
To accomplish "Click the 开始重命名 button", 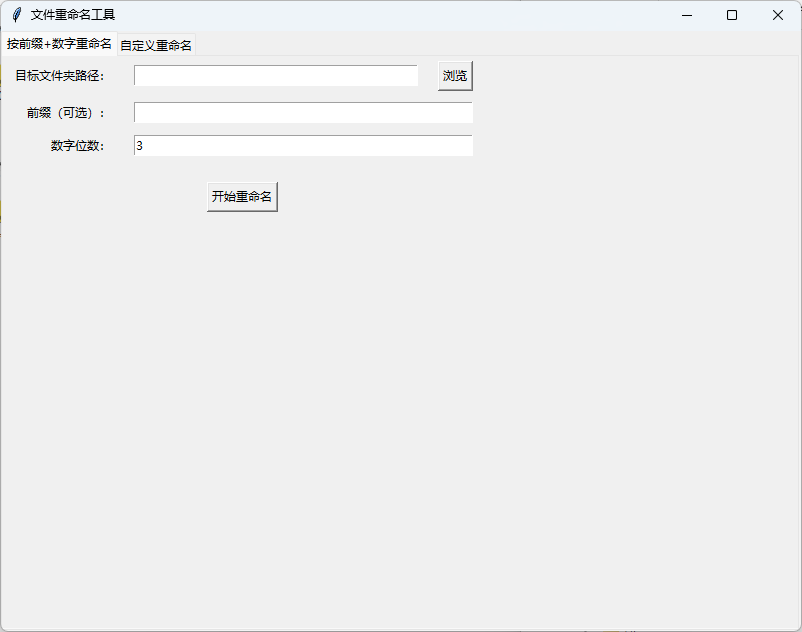I will tap(242, 197).
